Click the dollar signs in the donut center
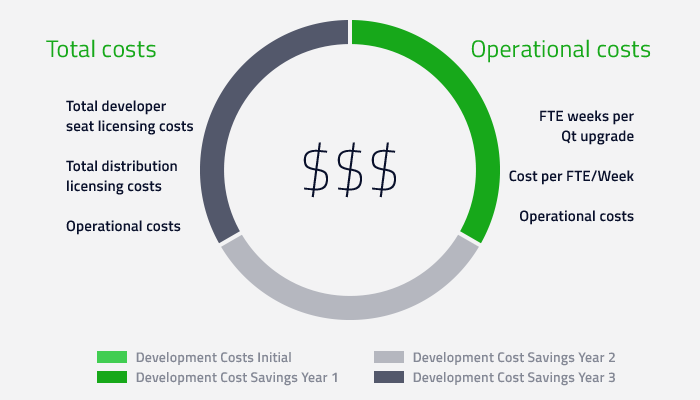700x400 pixels. click(x=350, y=169)
